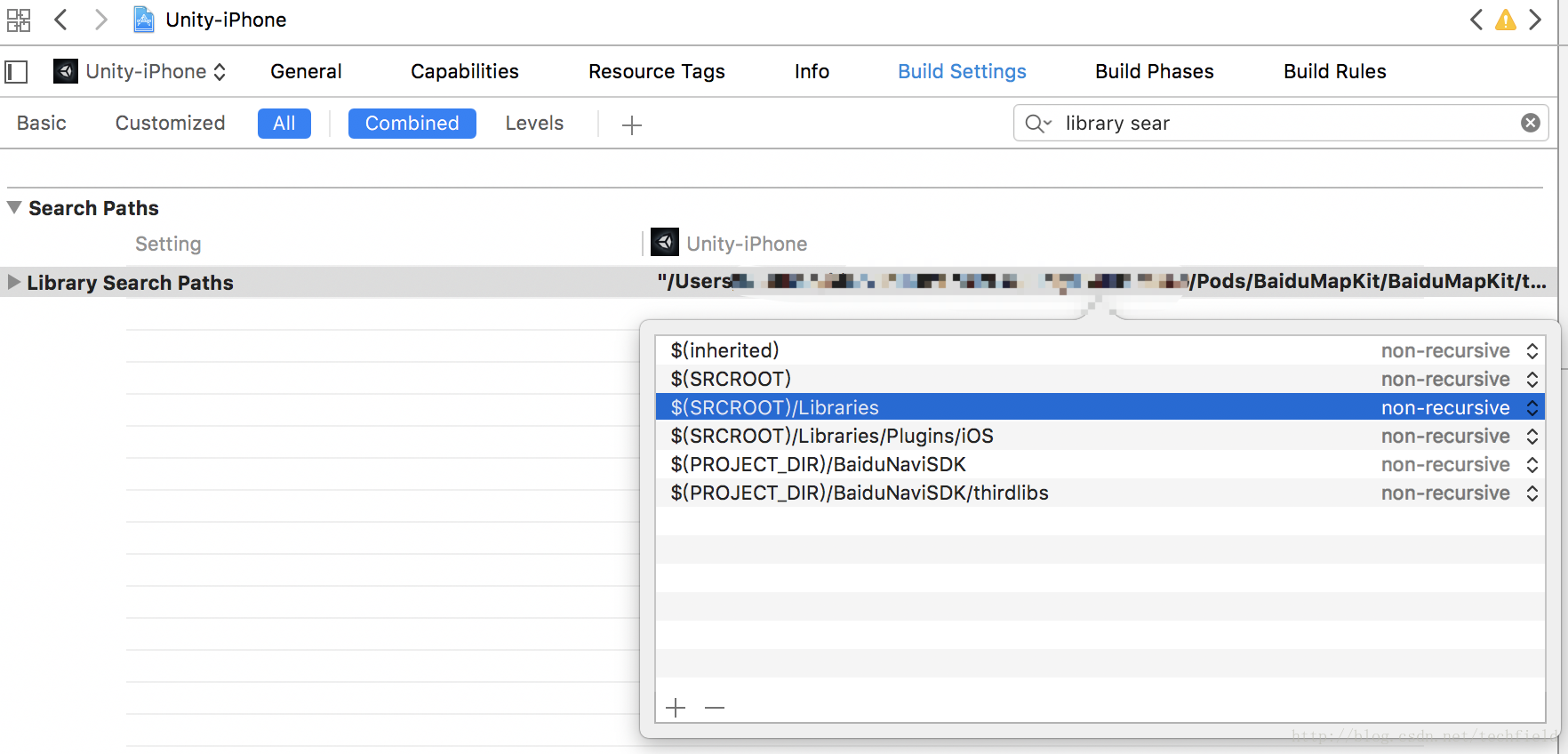Screen dimensions: 1568x754
Task: Jump to previous issue arrow
Action: click(x=1476, y=20)
